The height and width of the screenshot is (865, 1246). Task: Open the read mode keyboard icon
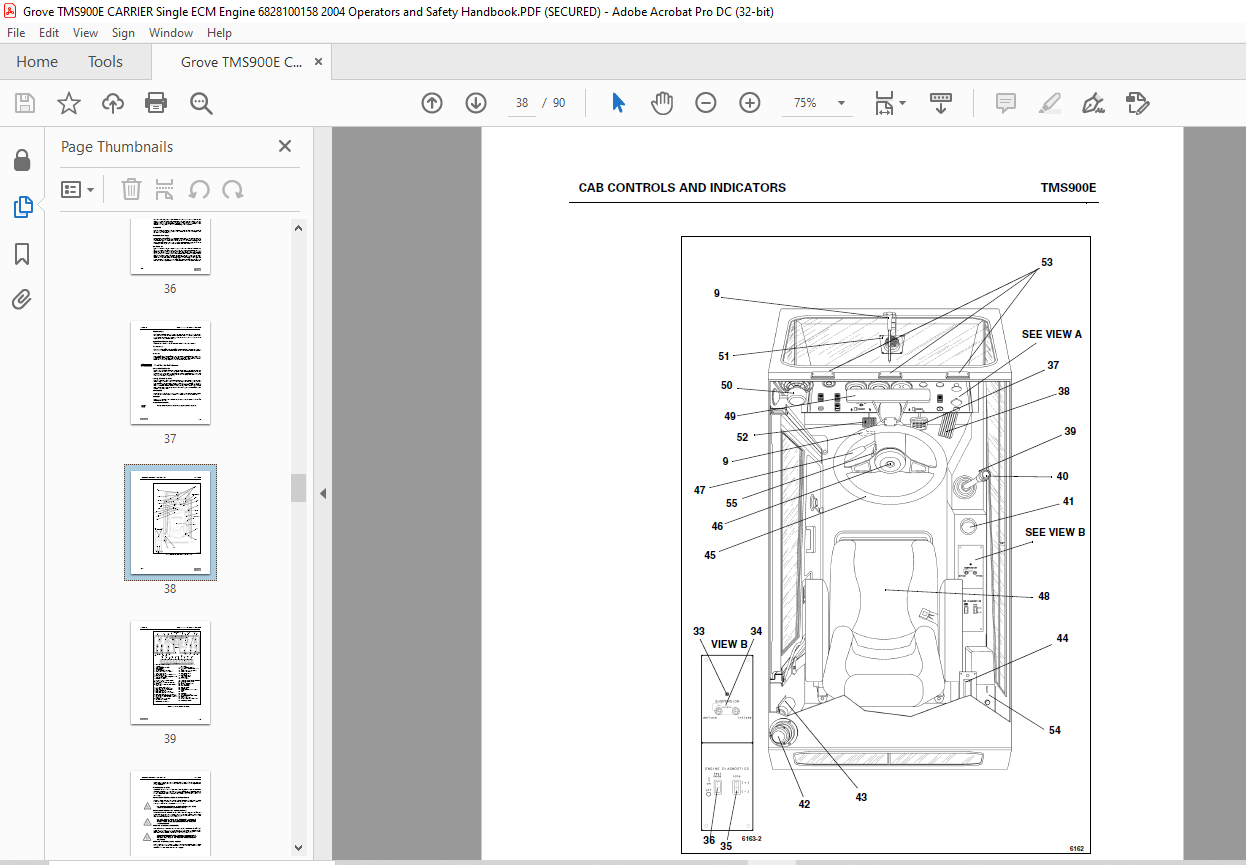(941, 103)
